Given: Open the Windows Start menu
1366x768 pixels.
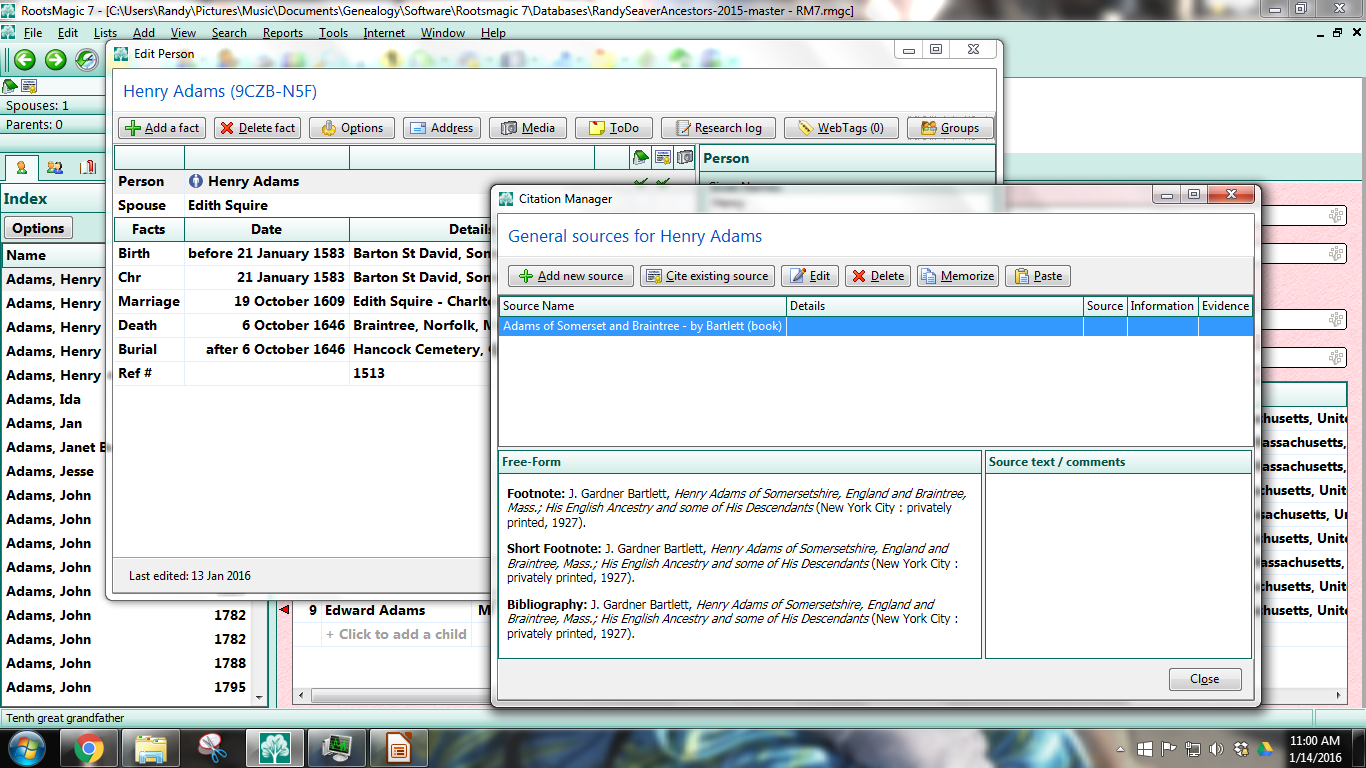Looking at the screenshot, I should tap(27, 748).
